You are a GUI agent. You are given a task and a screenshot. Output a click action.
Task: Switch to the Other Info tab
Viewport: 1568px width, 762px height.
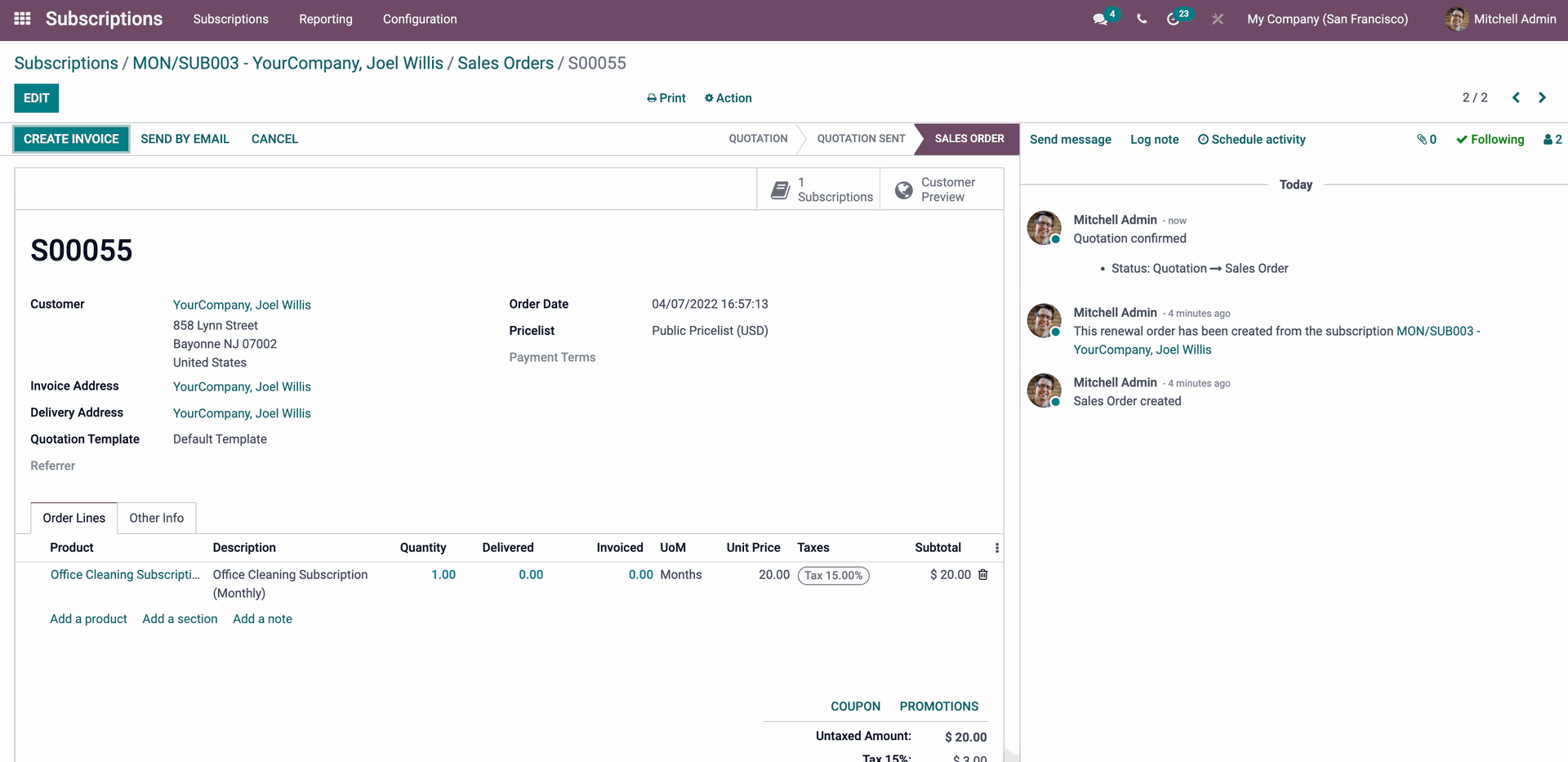coord(156,518)
